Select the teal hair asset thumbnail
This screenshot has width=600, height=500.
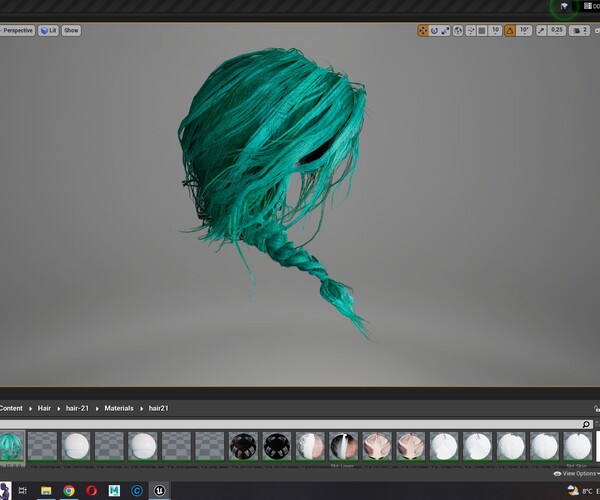(x=11, y=446)
